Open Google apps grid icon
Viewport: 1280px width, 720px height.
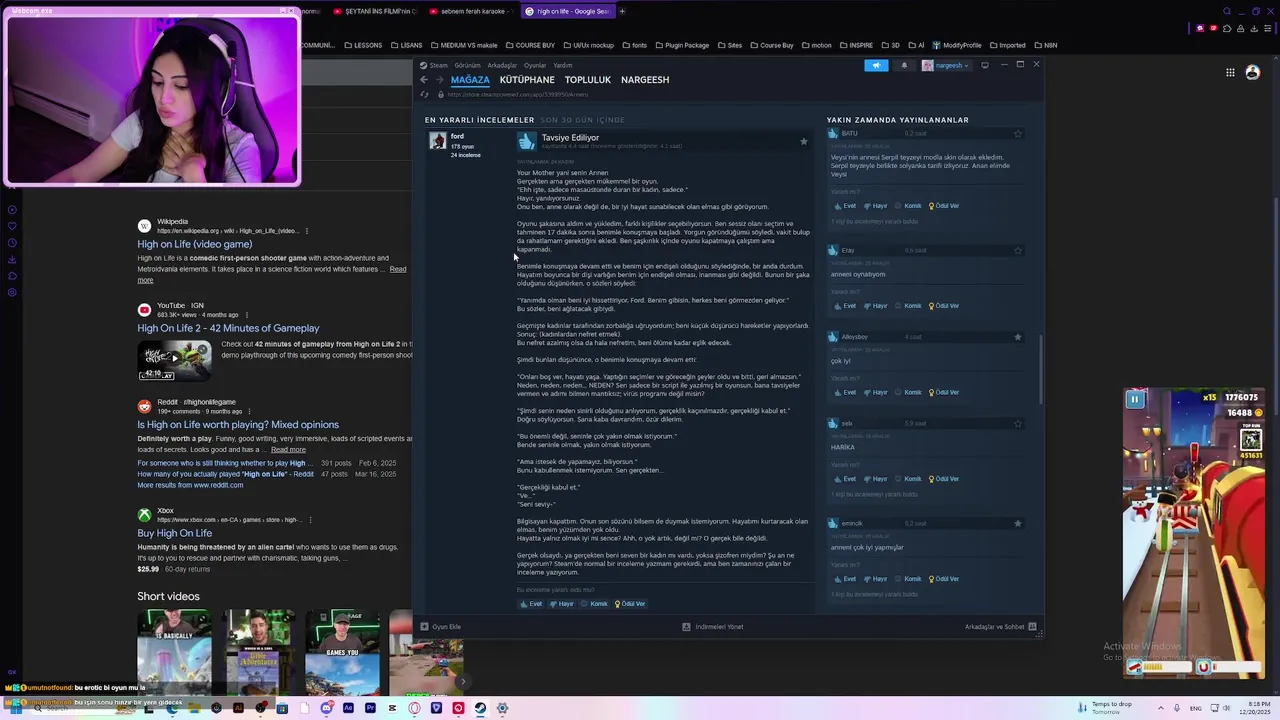pos(1230,72)
